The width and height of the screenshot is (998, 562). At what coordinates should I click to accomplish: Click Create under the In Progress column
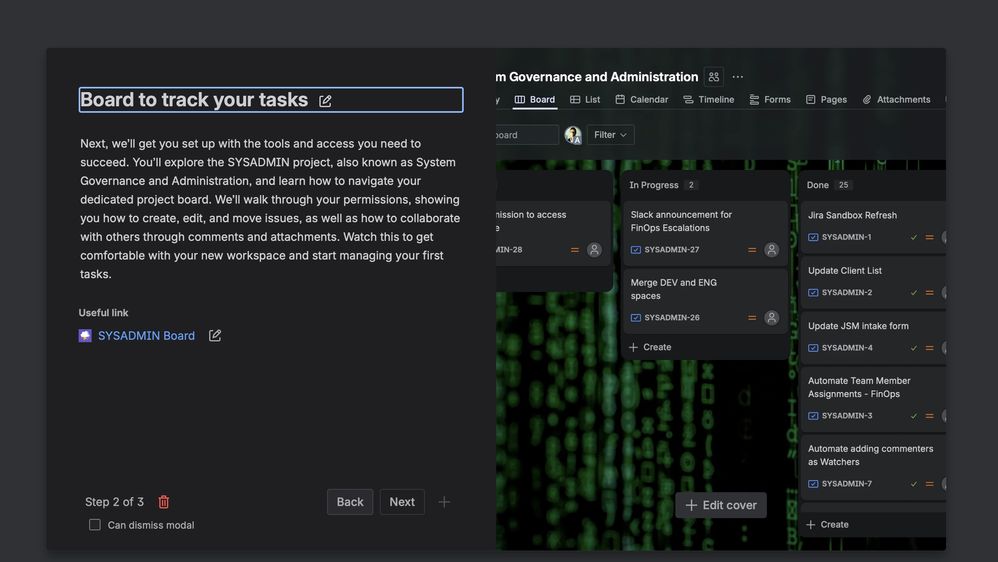650,347
